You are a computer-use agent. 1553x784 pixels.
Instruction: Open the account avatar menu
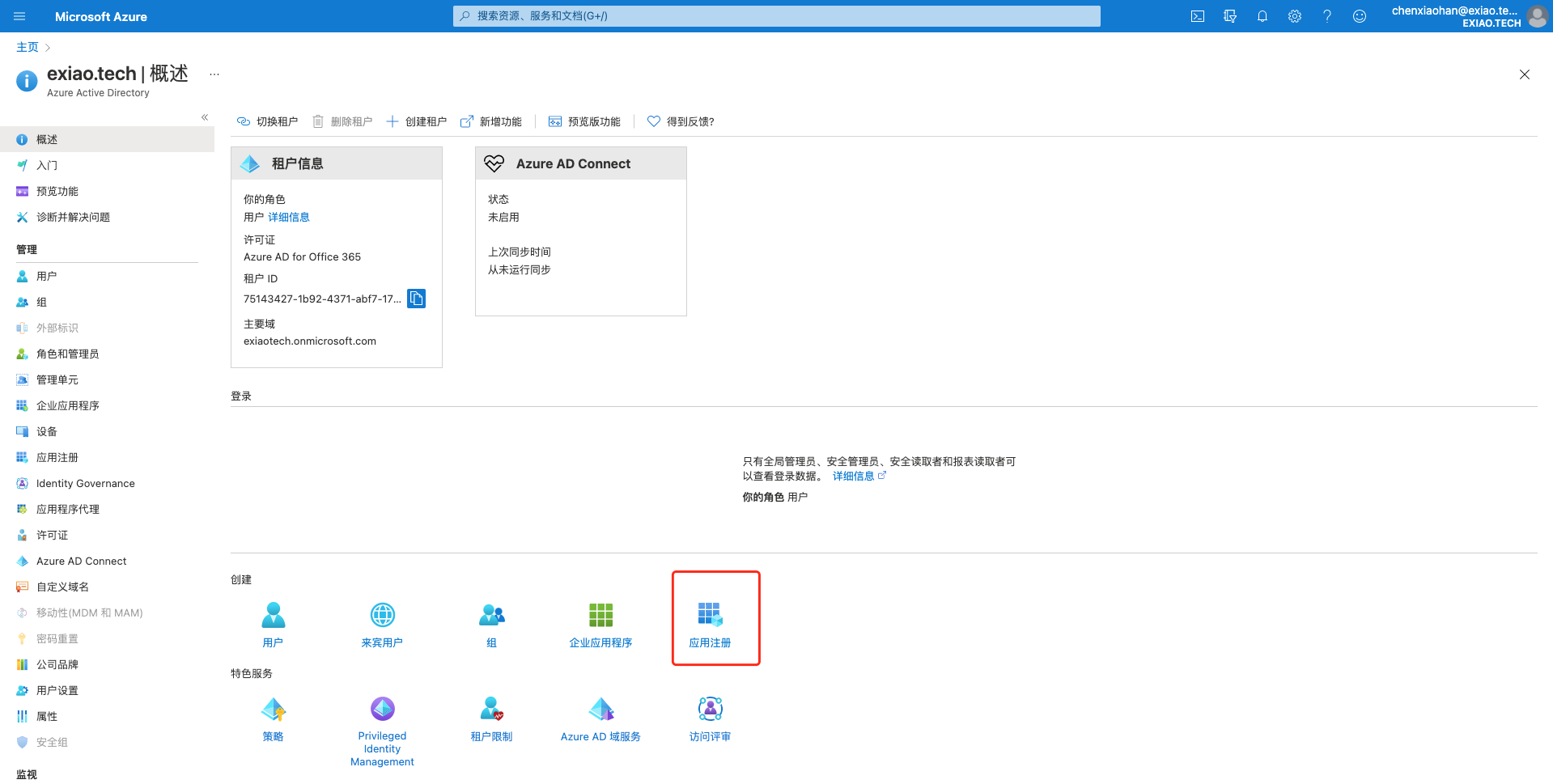(1537, 16)
